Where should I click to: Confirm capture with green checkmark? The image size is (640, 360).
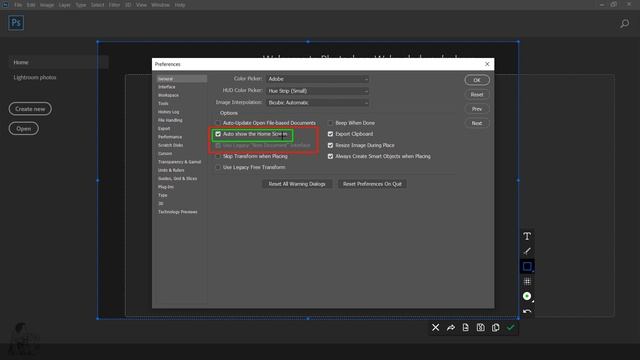tap(510, 328)
